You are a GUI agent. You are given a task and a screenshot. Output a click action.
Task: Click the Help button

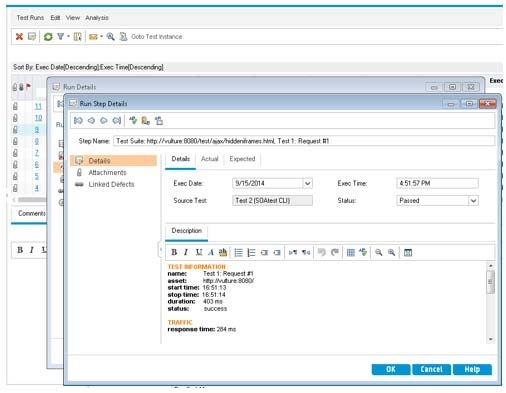coord(472,369)
